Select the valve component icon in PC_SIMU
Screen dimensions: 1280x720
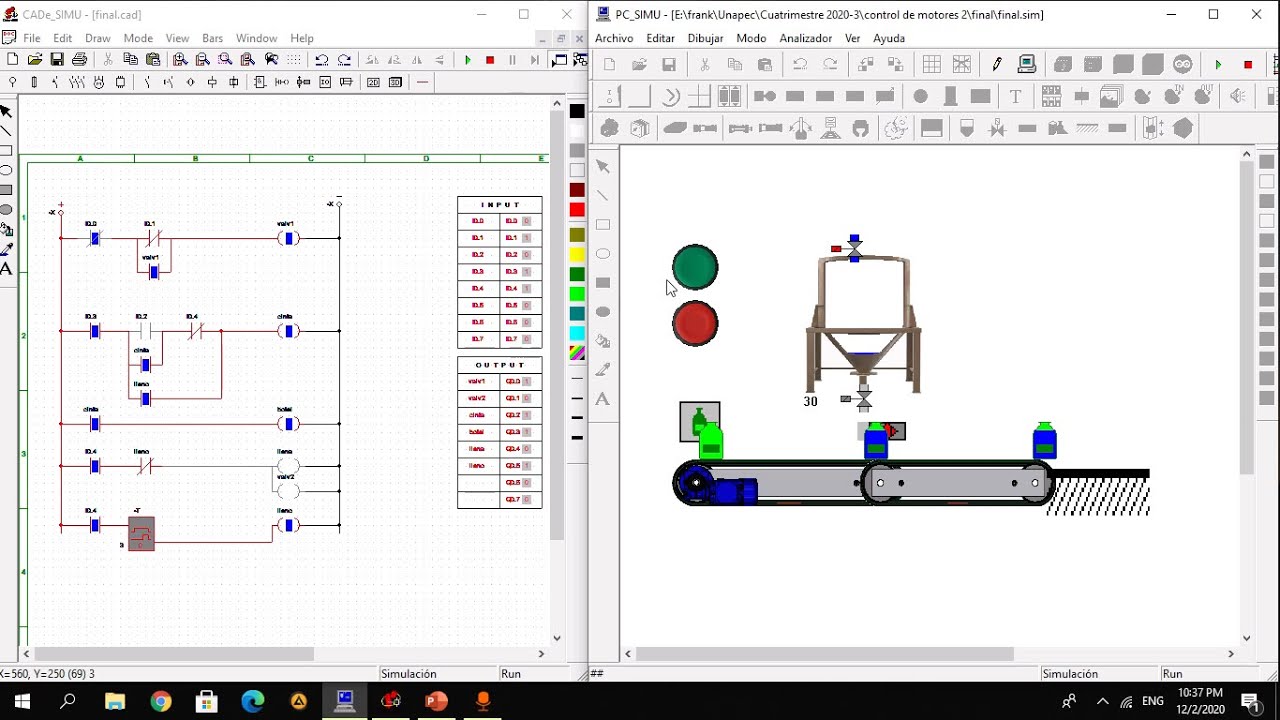(x=997, y=128)
